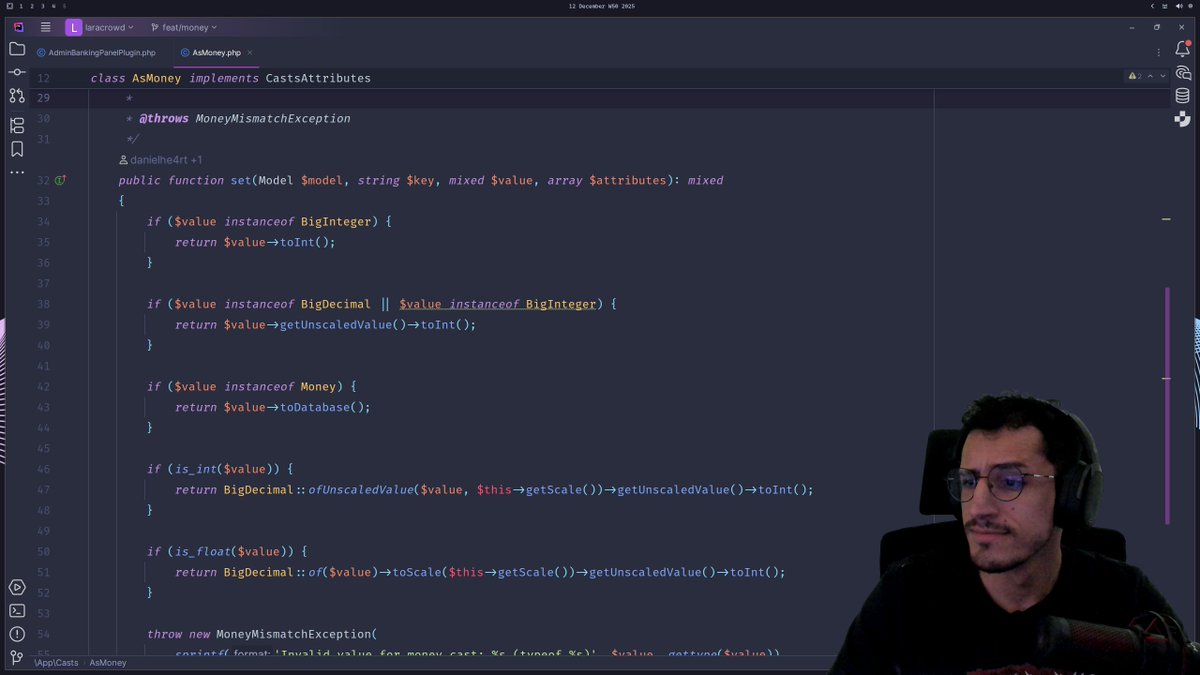Go to previous highlighted problem arrow

point(1150,76)
